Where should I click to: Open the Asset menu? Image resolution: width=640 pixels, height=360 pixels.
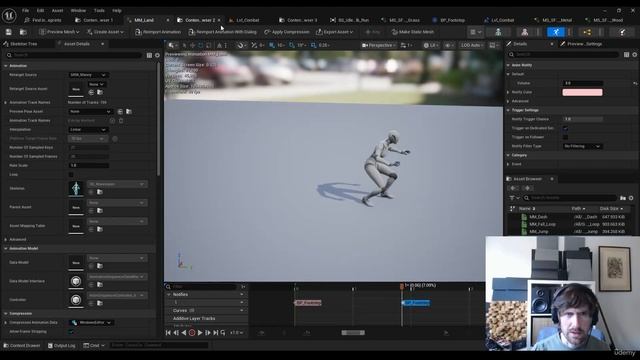coord(57,11)
